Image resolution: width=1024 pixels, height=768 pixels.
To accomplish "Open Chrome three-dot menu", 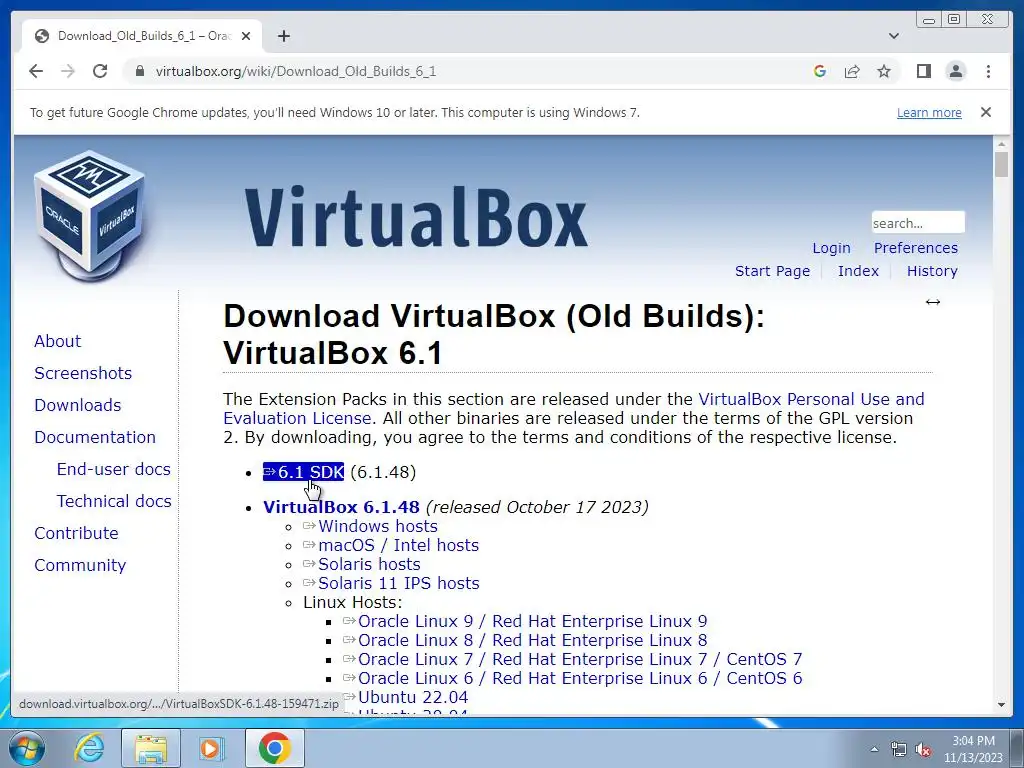I will click(988, 71).
